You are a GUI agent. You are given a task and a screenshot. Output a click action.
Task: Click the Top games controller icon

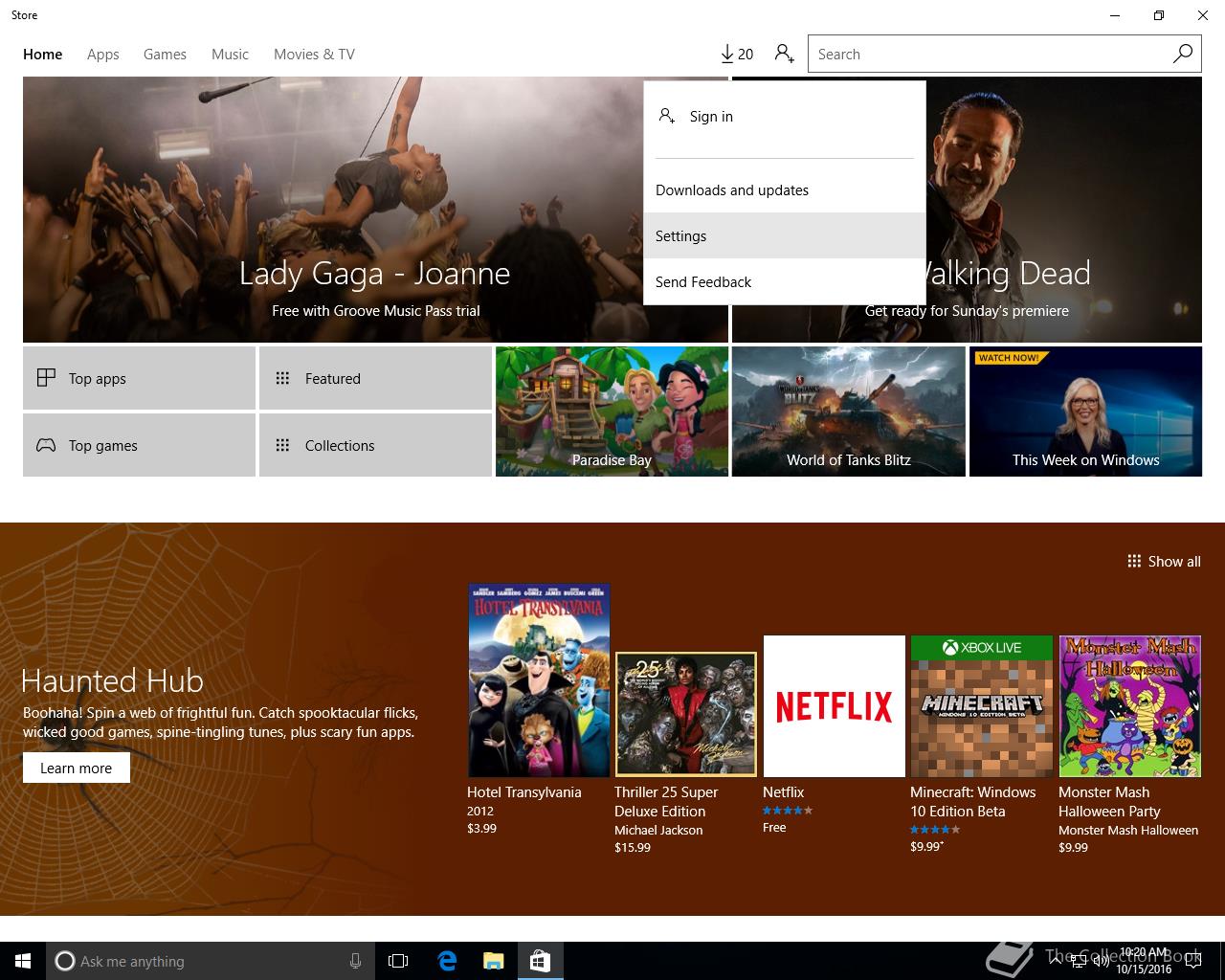point(46,445)
